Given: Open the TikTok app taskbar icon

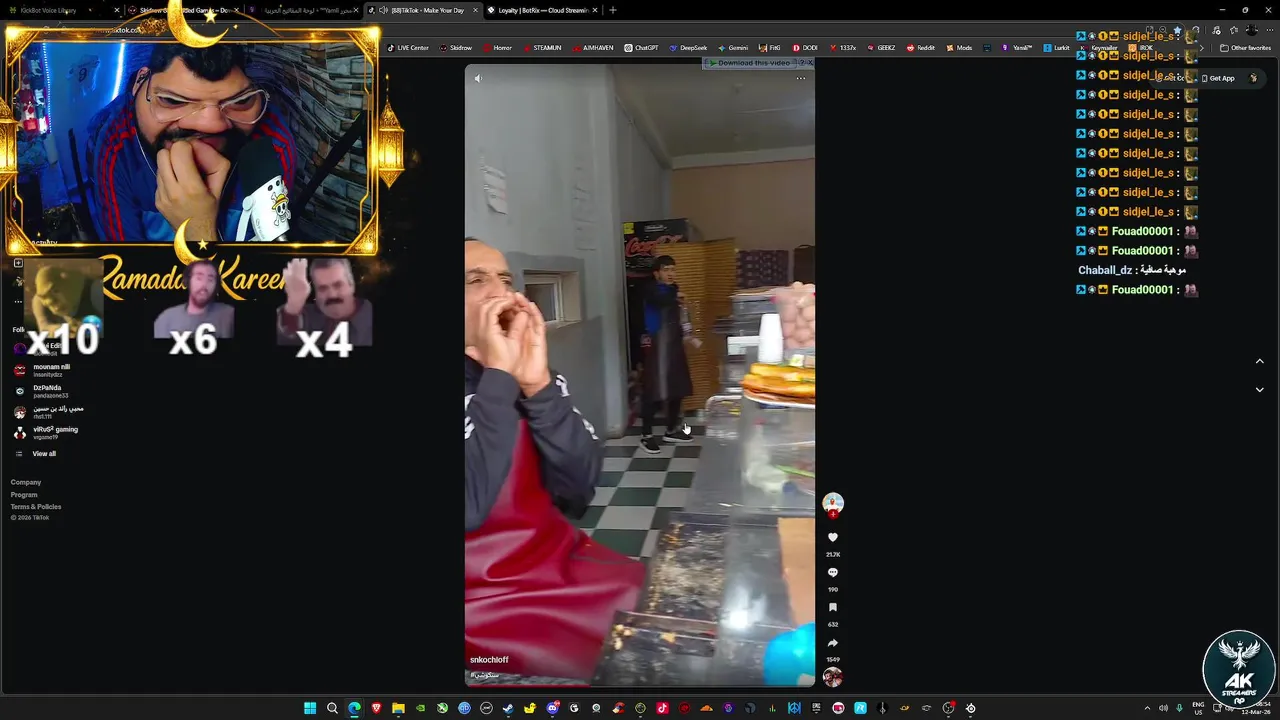Looking at the screenshot, I should pyautogui.click(x=662, y=708).
